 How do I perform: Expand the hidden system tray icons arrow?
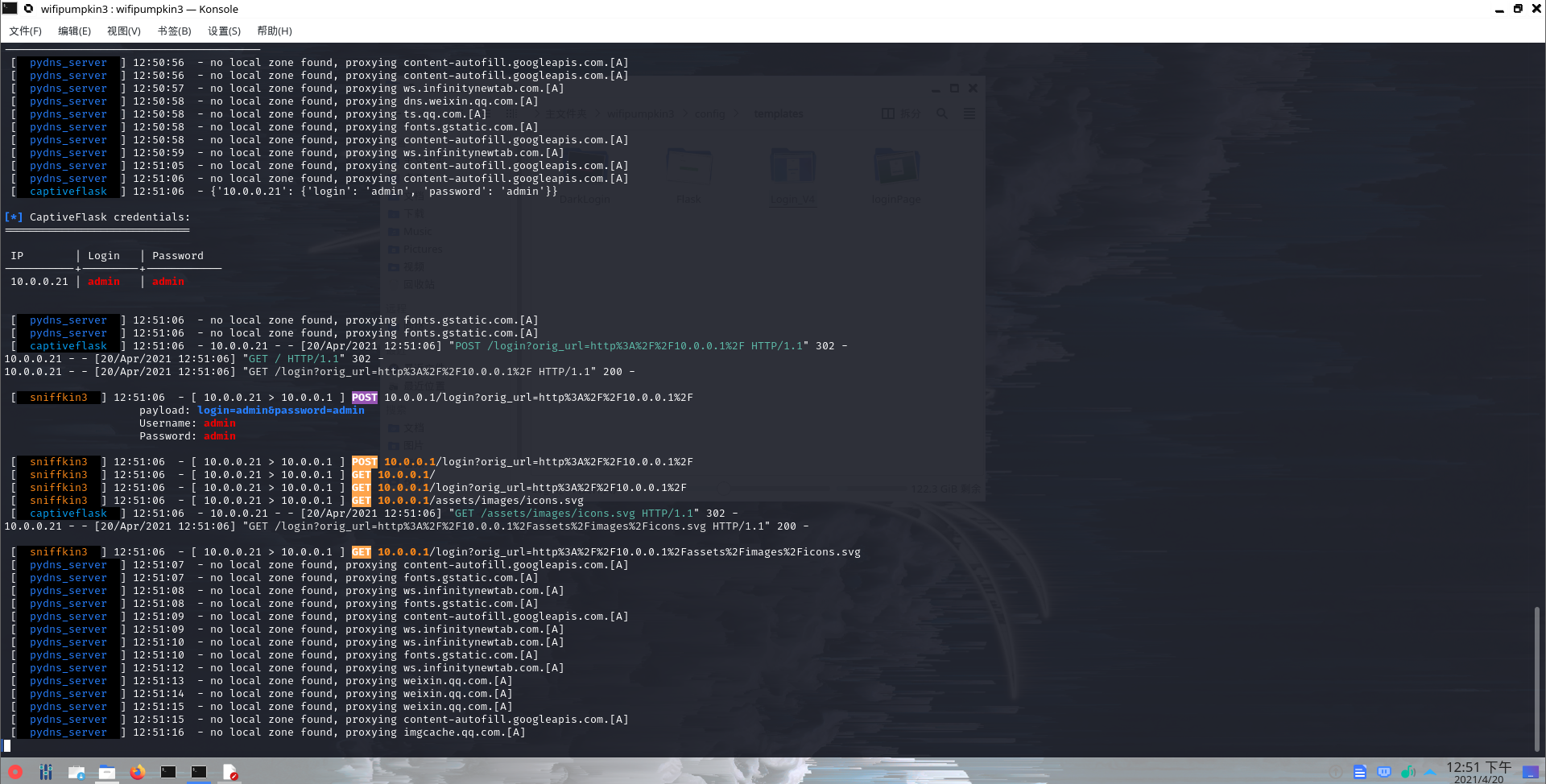click(1430, 772)
